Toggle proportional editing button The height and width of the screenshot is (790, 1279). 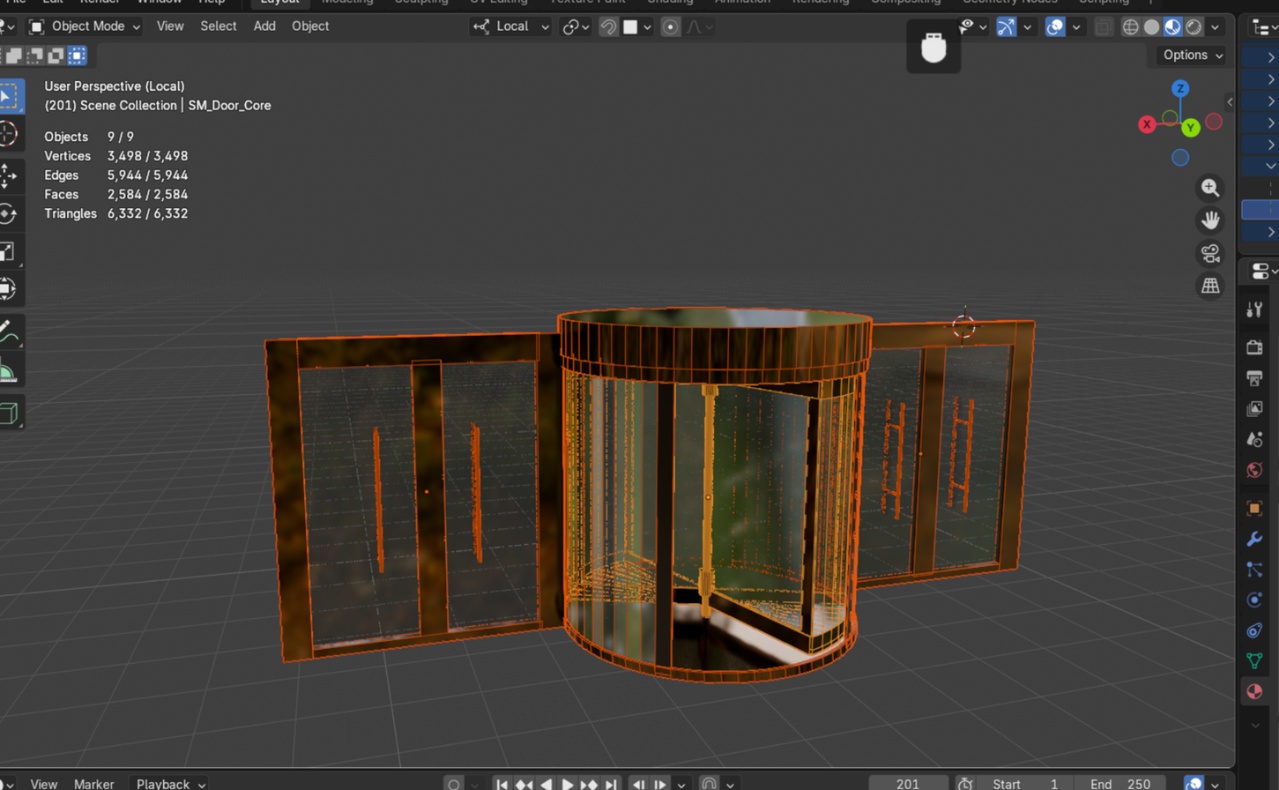pos(671,27)
